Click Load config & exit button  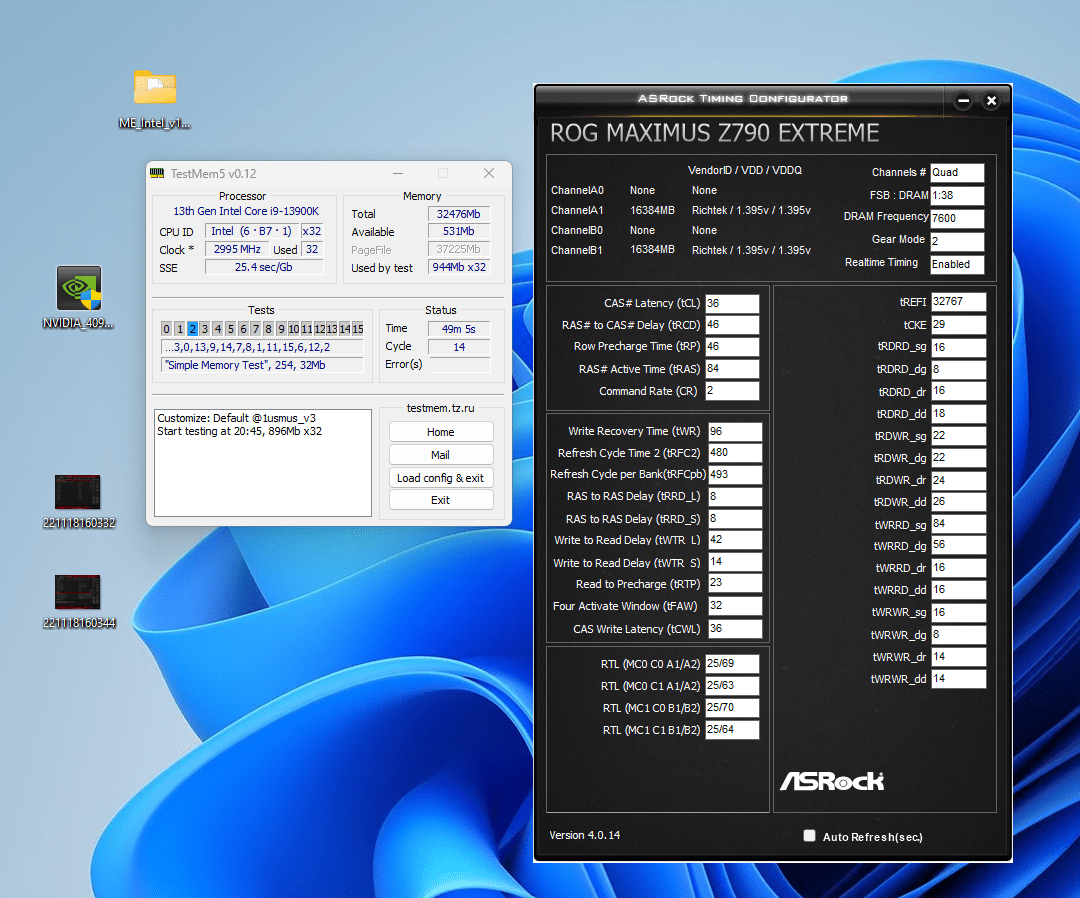pos(441,477)
